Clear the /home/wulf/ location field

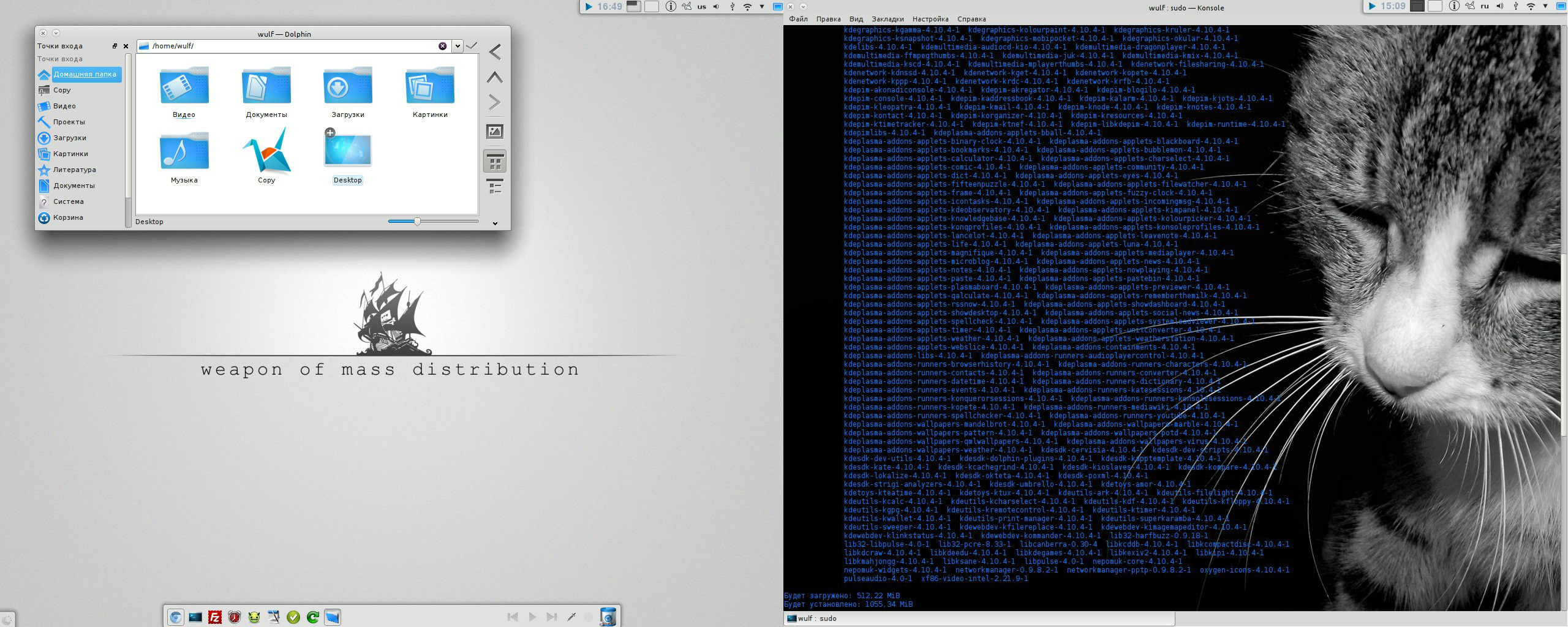pyautogui.click(x=442, y=46)
